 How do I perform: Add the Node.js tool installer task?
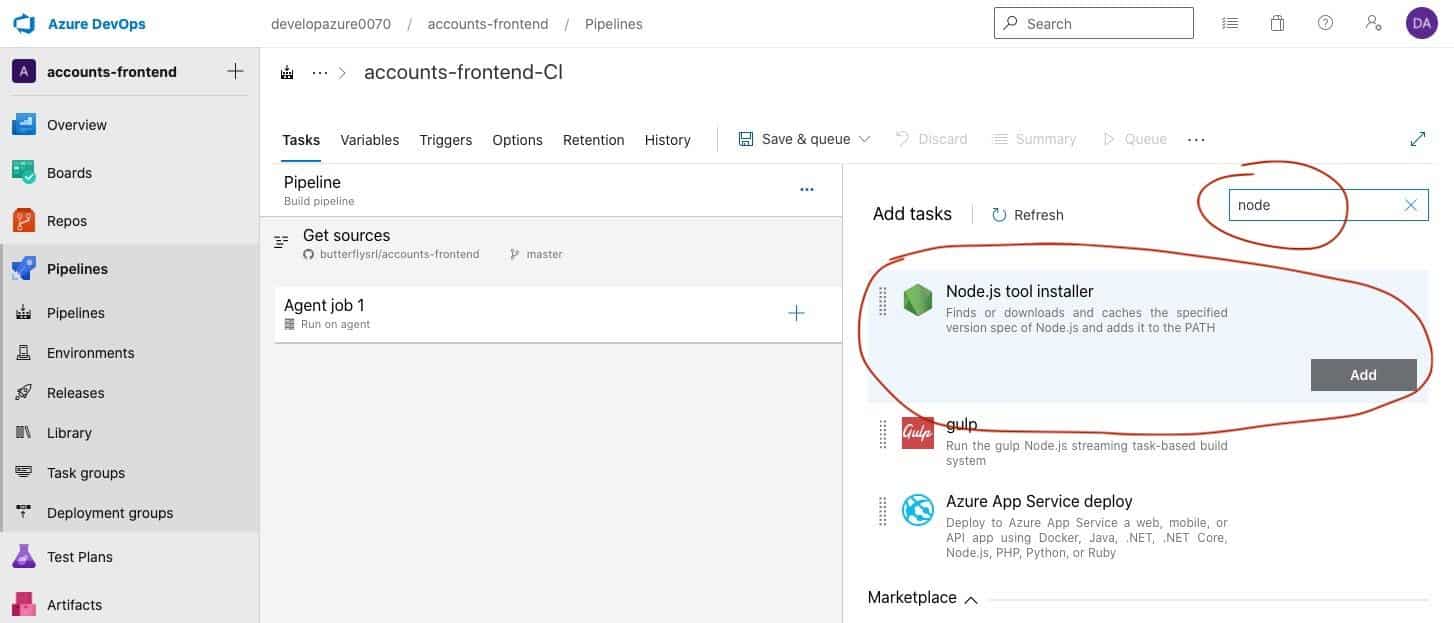click(1363, 375)
